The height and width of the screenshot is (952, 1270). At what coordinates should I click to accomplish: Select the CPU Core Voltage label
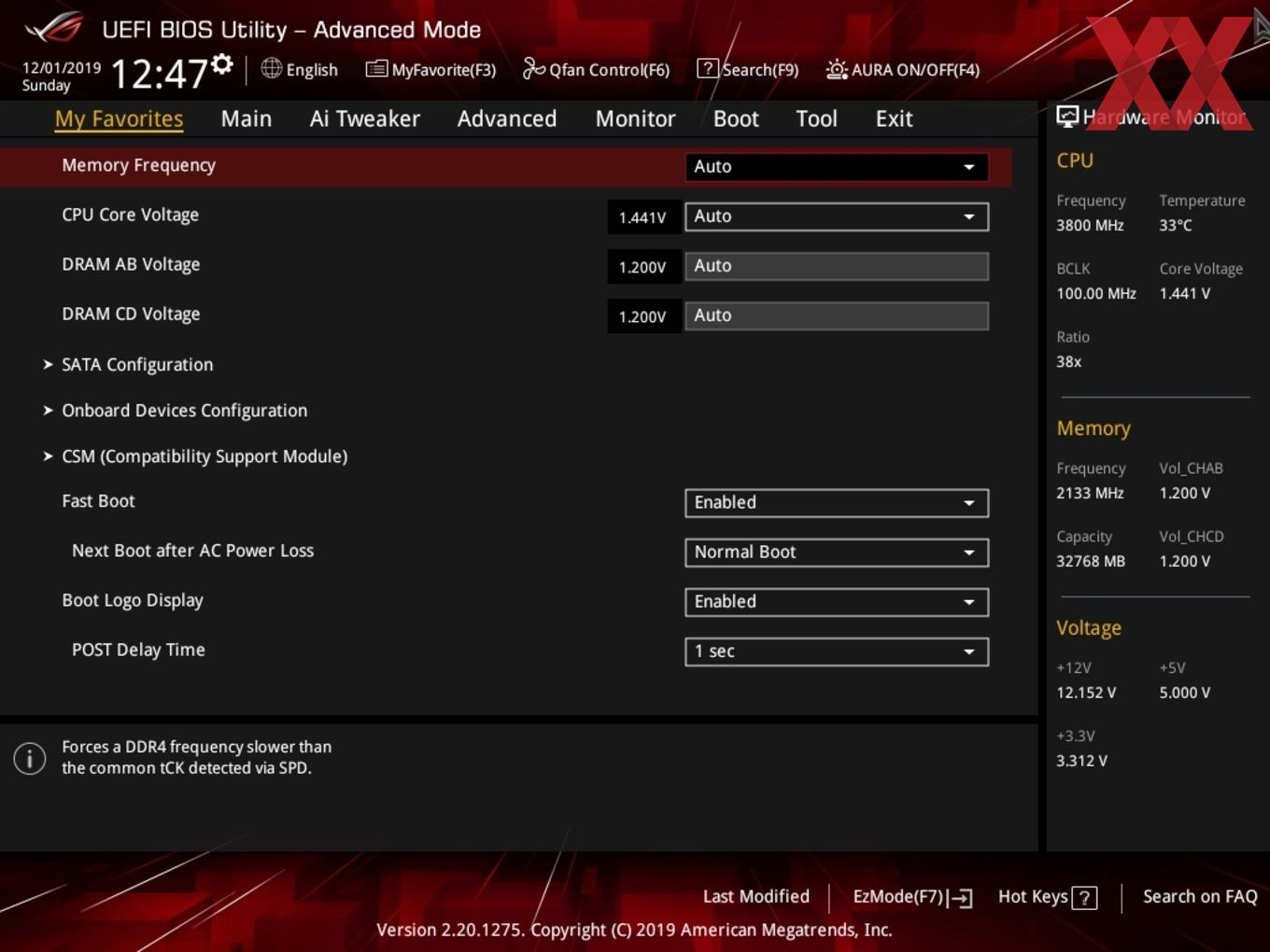pyautogui.click(x=130, y=215)
